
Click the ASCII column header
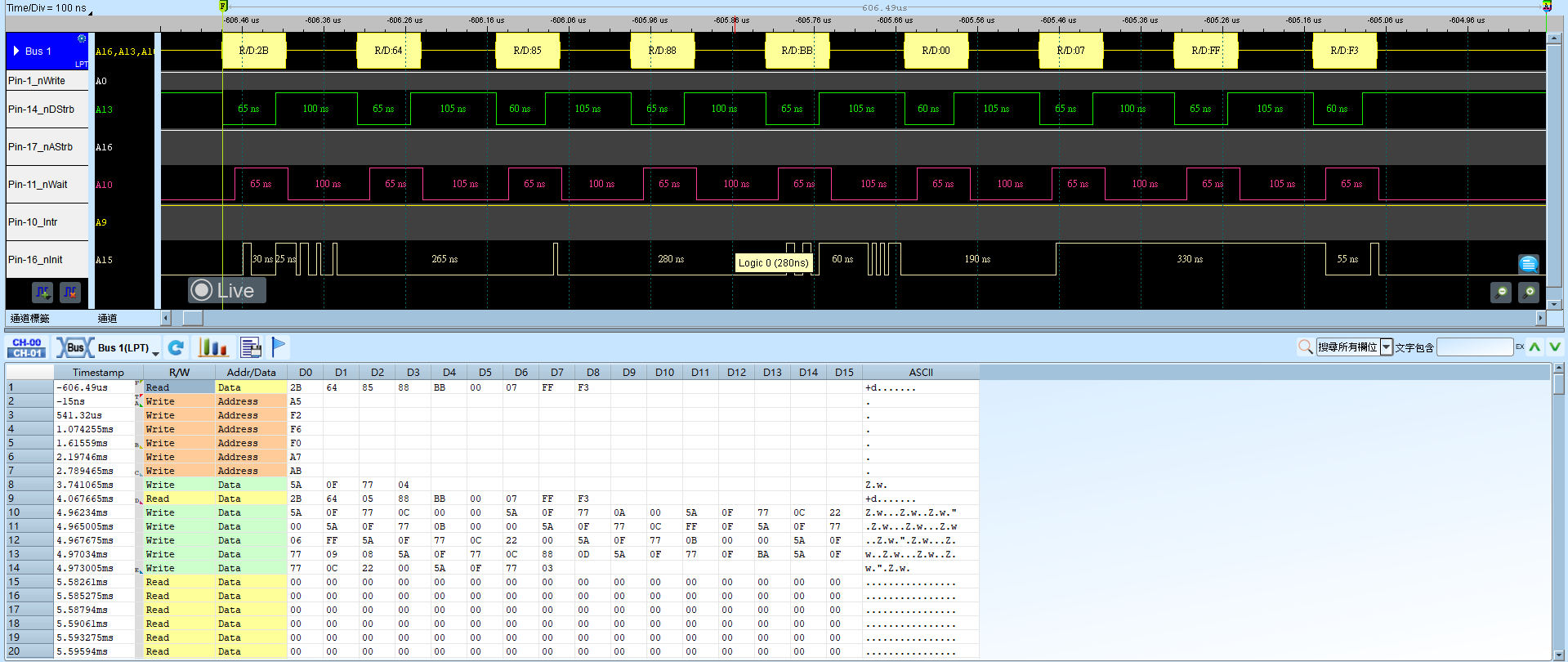pyautogui.click(x=921, y=372)
